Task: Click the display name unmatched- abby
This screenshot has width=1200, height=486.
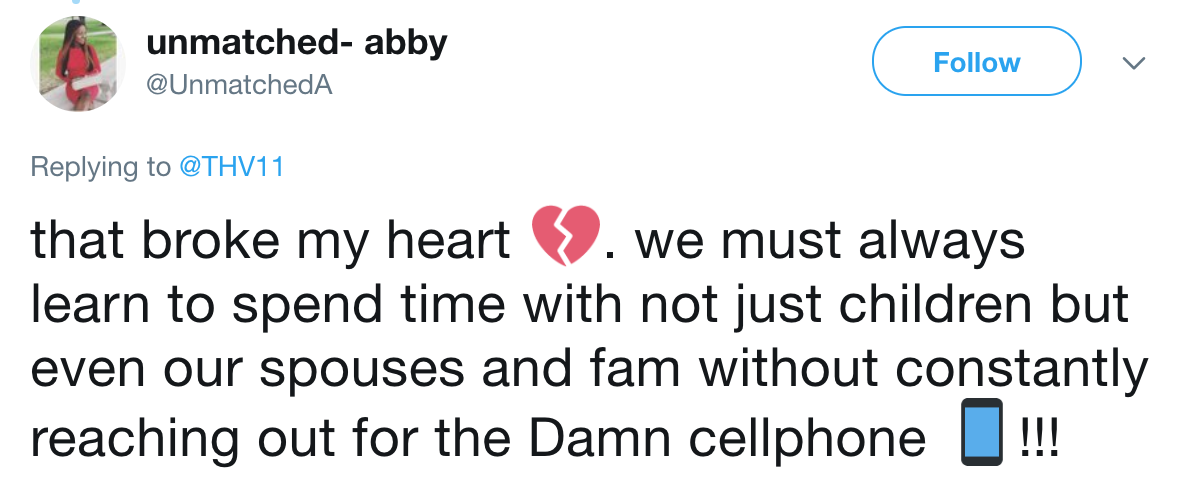Action: pyautogui.click(x=296, y=42)
